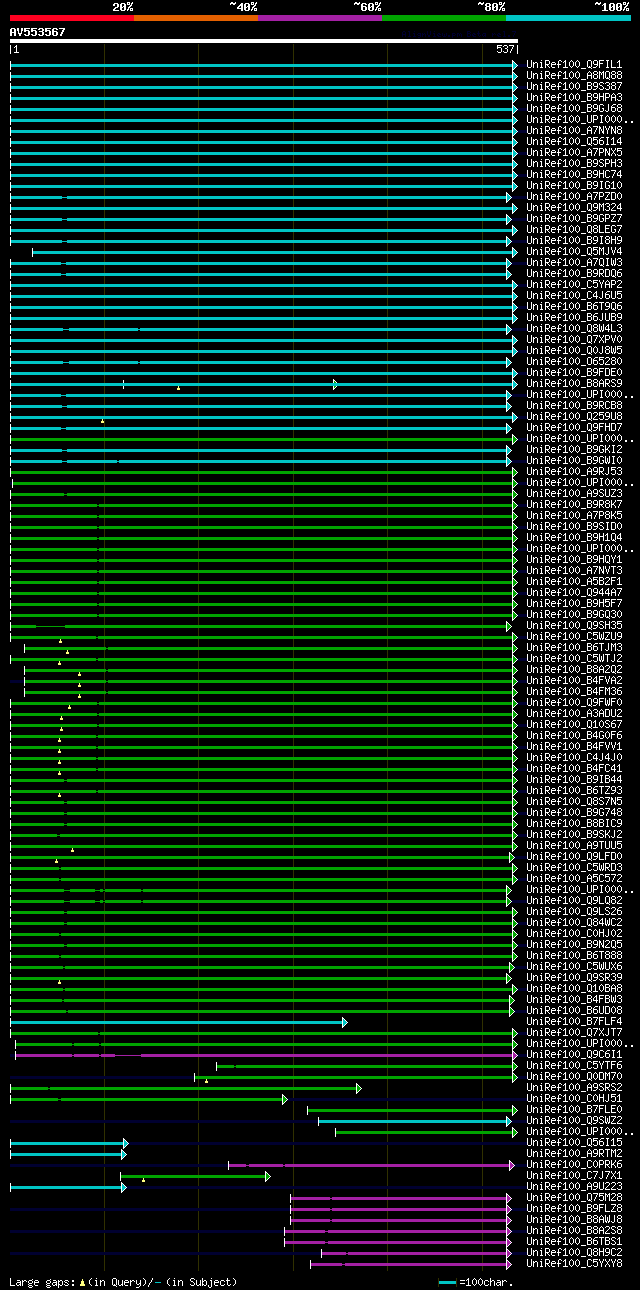Select the UniRef100_Q9LFD0 label
The height and width of the screenshot is (1290, 640).
(x=574, y=856)
